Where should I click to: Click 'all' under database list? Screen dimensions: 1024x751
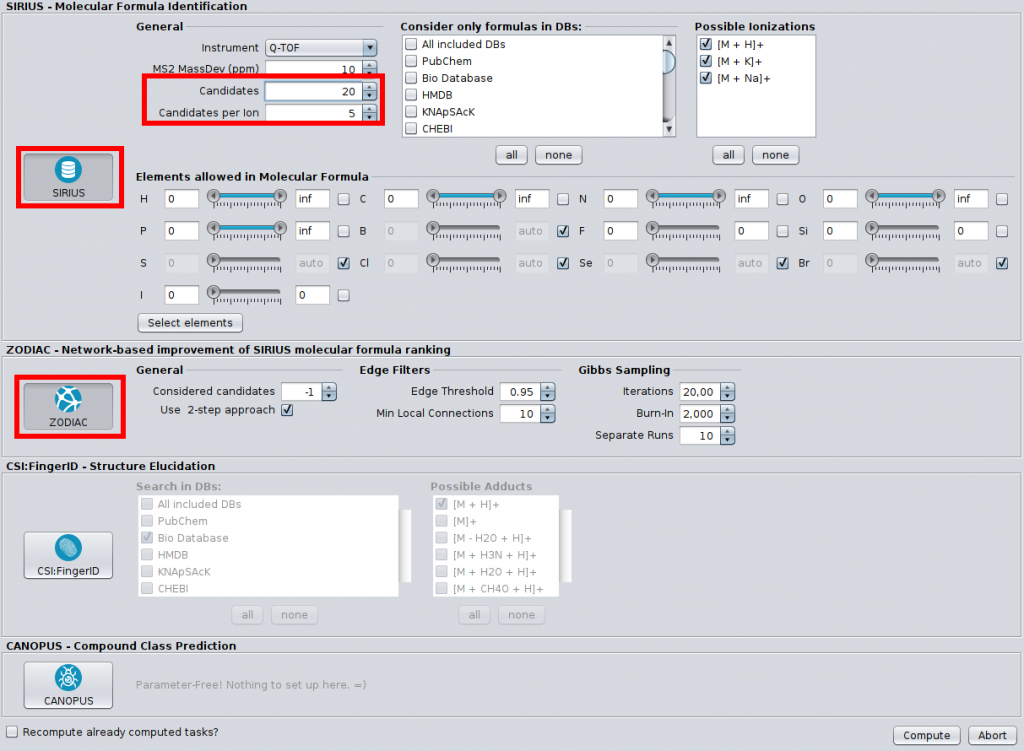tap(511, 155)
